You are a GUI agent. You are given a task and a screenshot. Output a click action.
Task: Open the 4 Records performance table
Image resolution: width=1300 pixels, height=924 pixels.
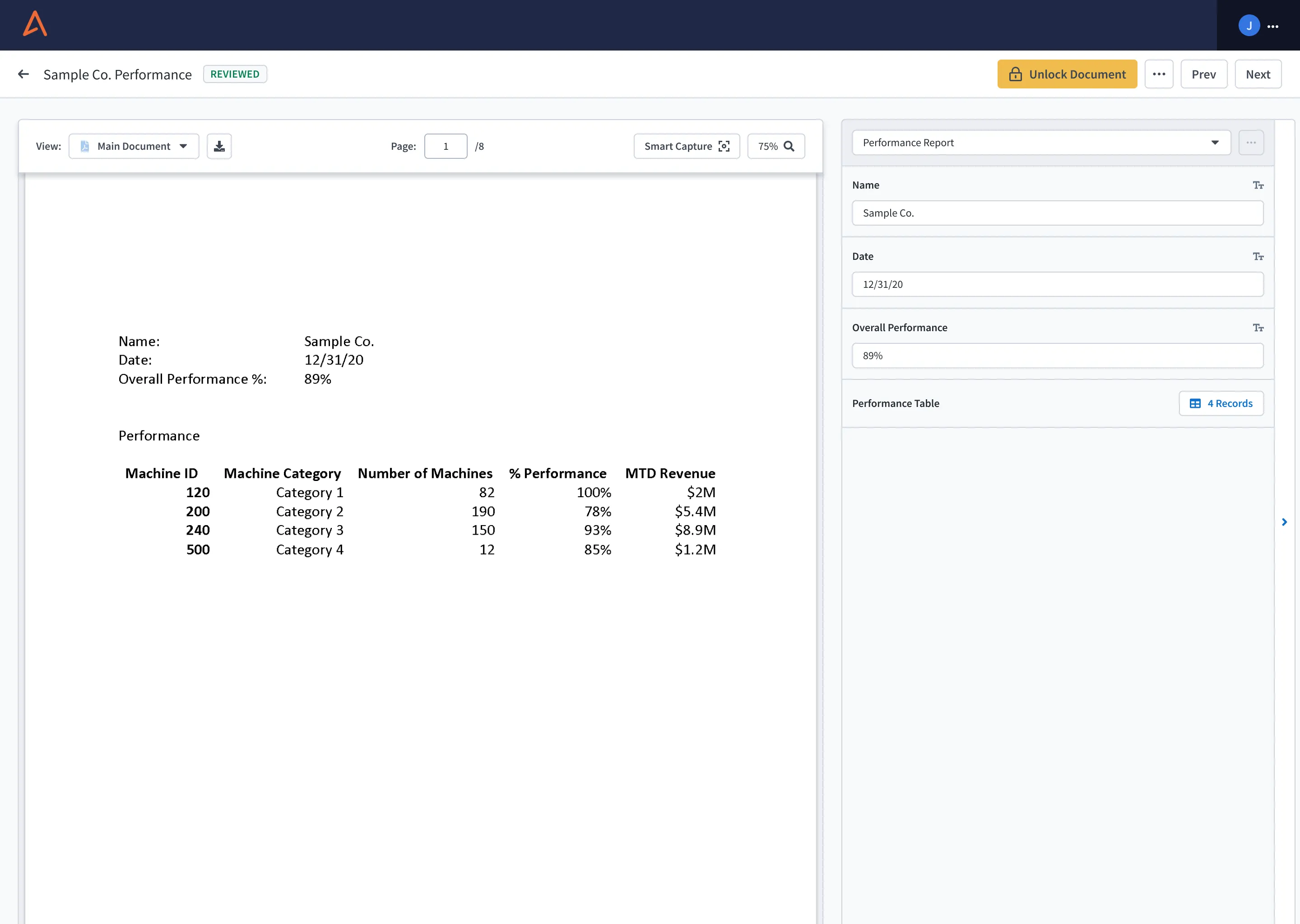coord(1221,403)
